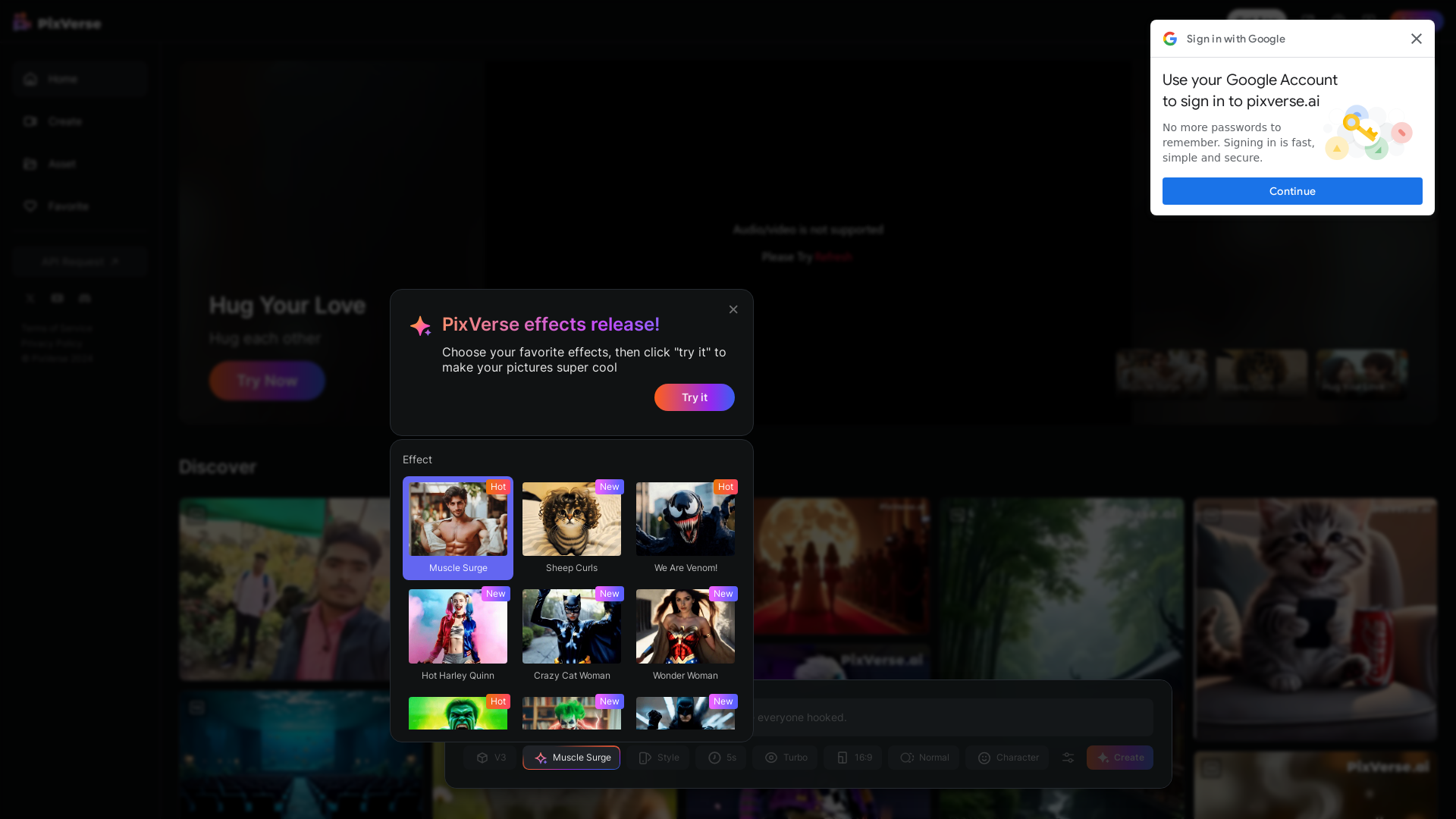1456x819 pixels.
Task: Click the Effect panel heading
Action: 417,460
